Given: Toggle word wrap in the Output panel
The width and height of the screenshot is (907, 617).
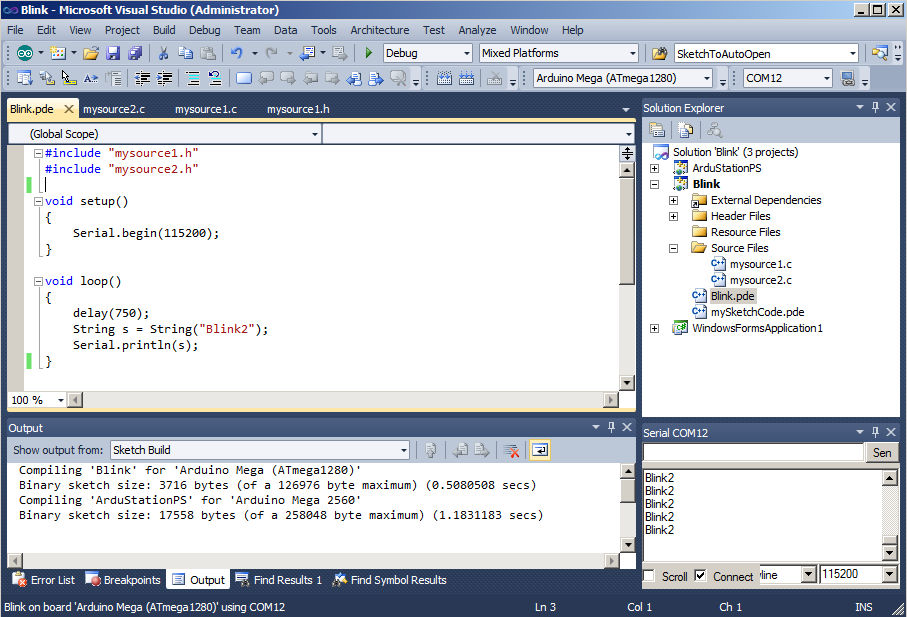Looking at the screenshot, I should [x=540, y=450].
